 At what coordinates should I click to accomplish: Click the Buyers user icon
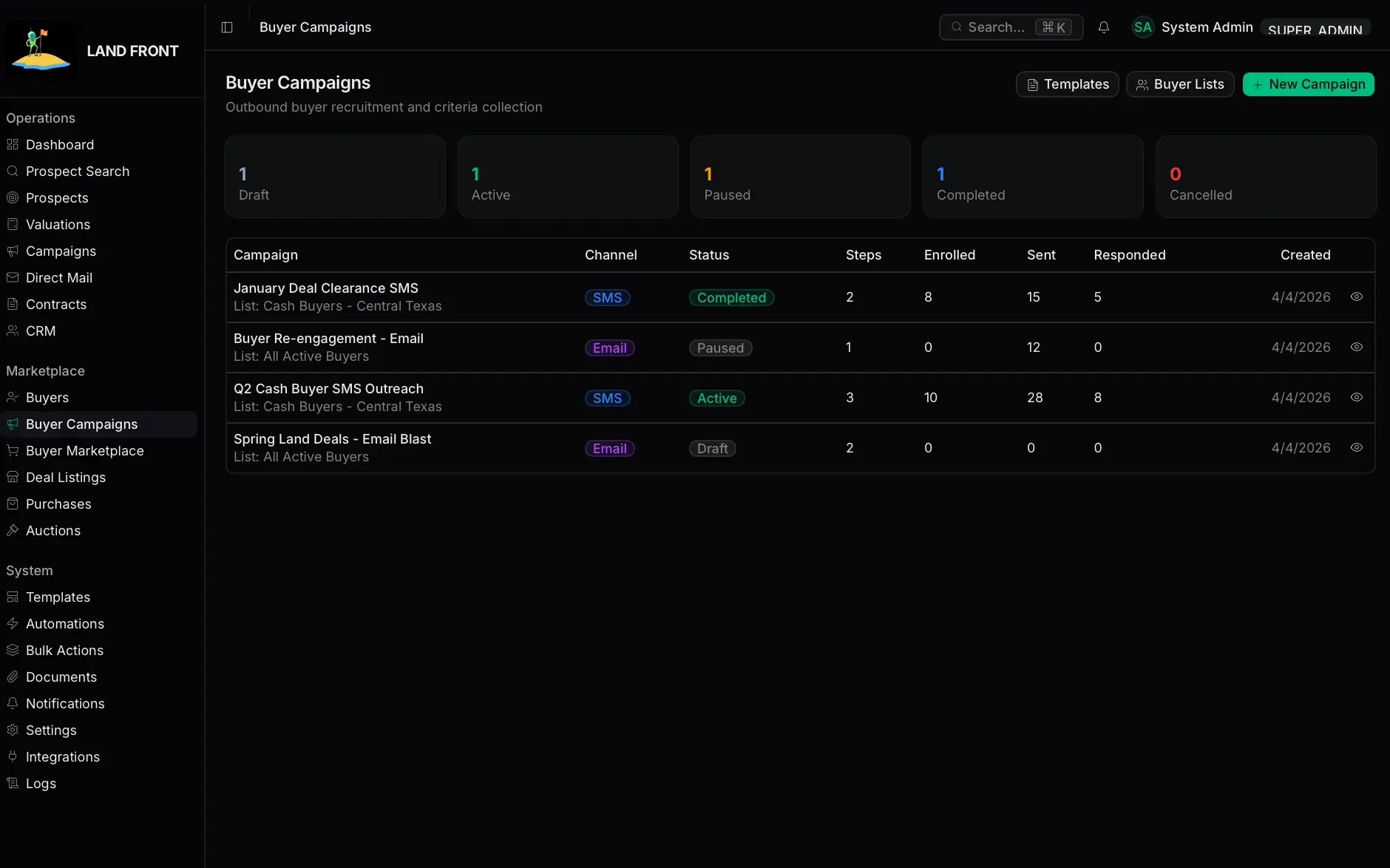(13, 398)
